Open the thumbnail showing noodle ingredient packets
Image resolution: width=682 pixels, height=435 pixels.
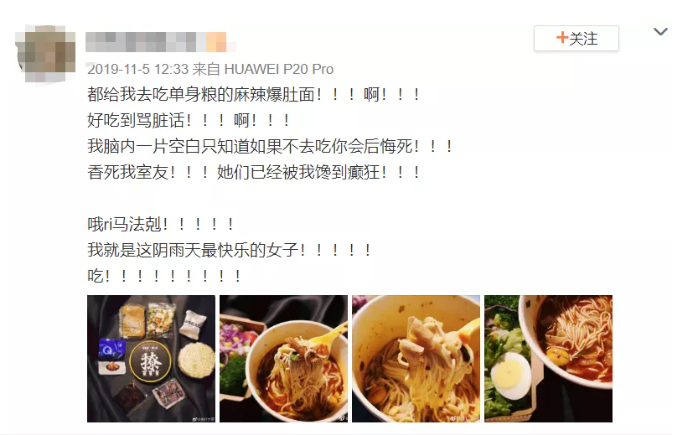coord(151,358)
